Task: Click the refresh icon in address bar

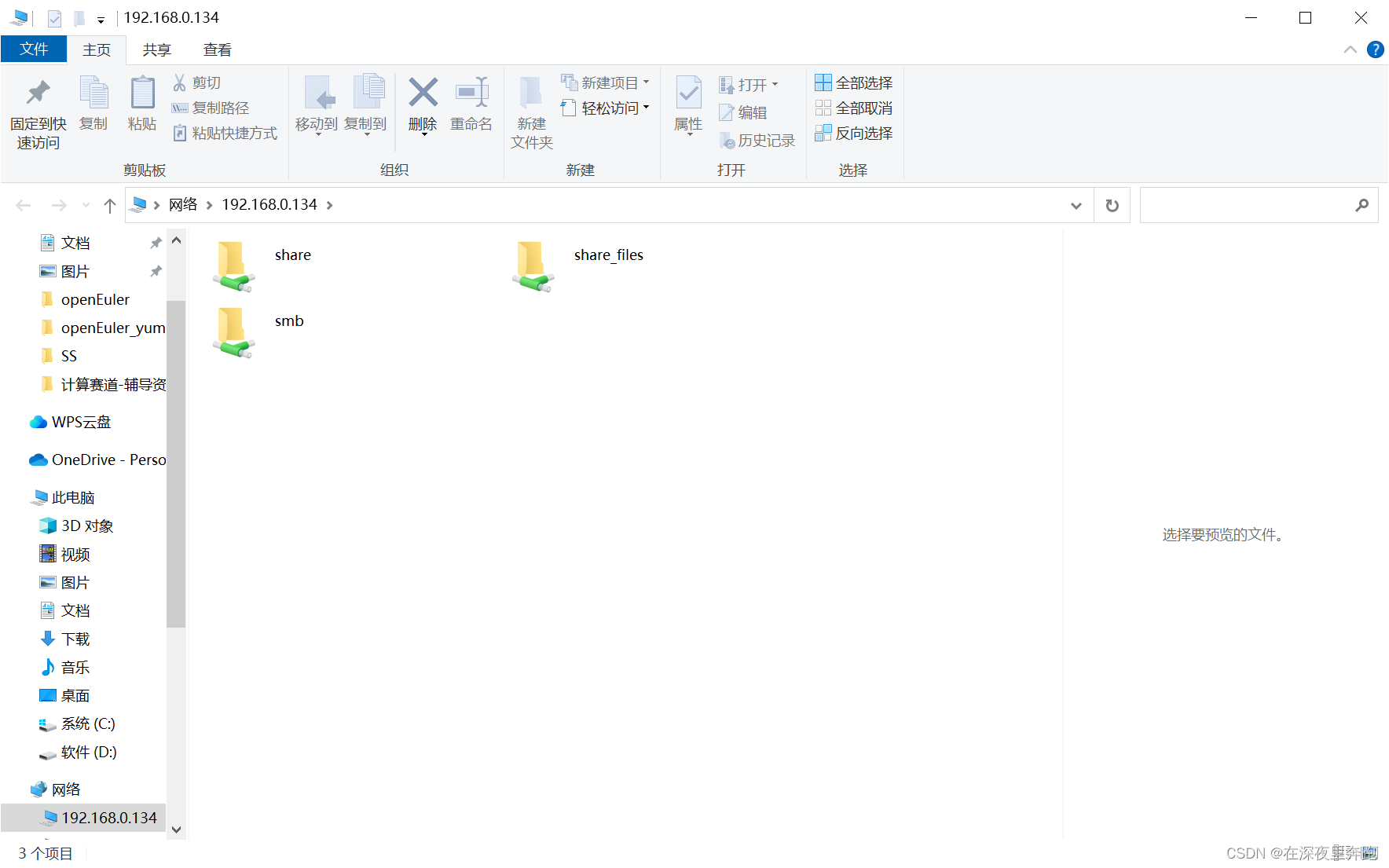Action: tap(1111, 205)
